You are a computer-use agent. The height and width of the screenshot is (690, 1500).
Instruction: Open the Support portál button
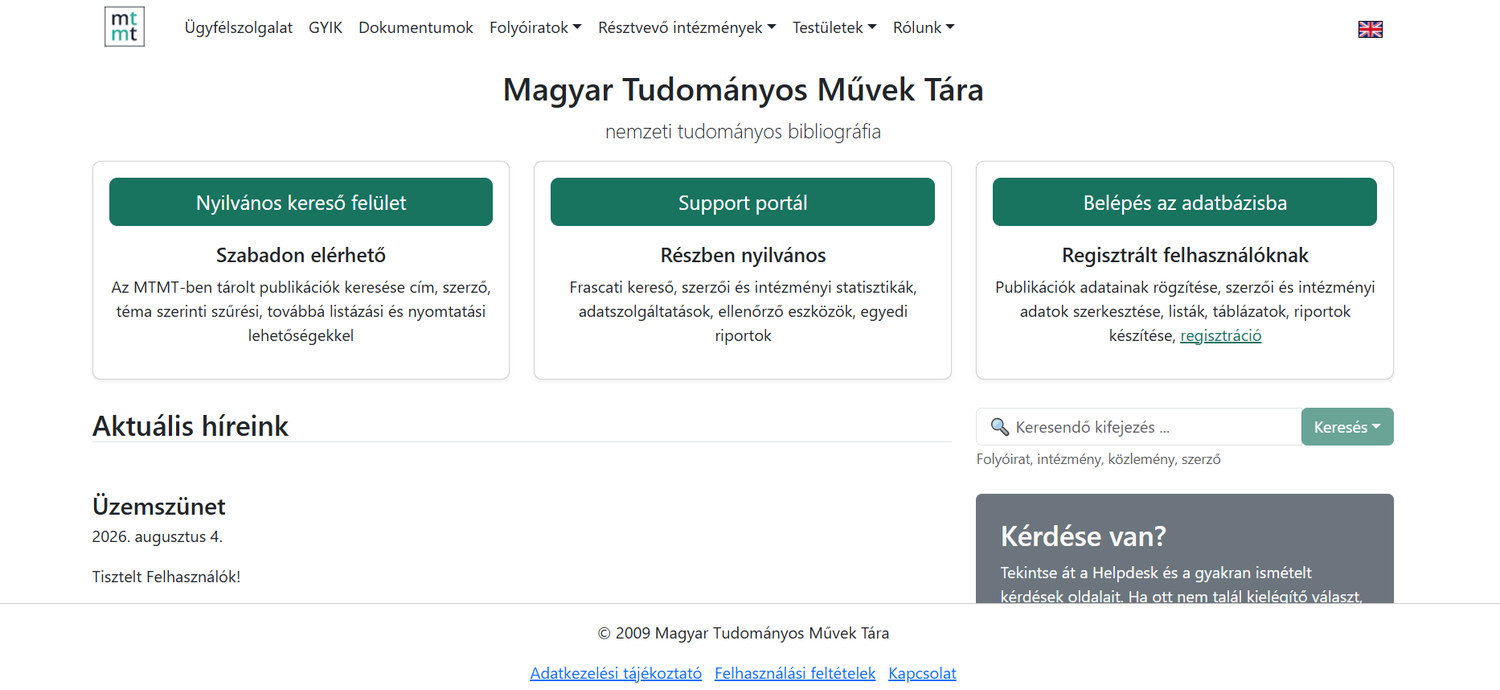[743, 202]
